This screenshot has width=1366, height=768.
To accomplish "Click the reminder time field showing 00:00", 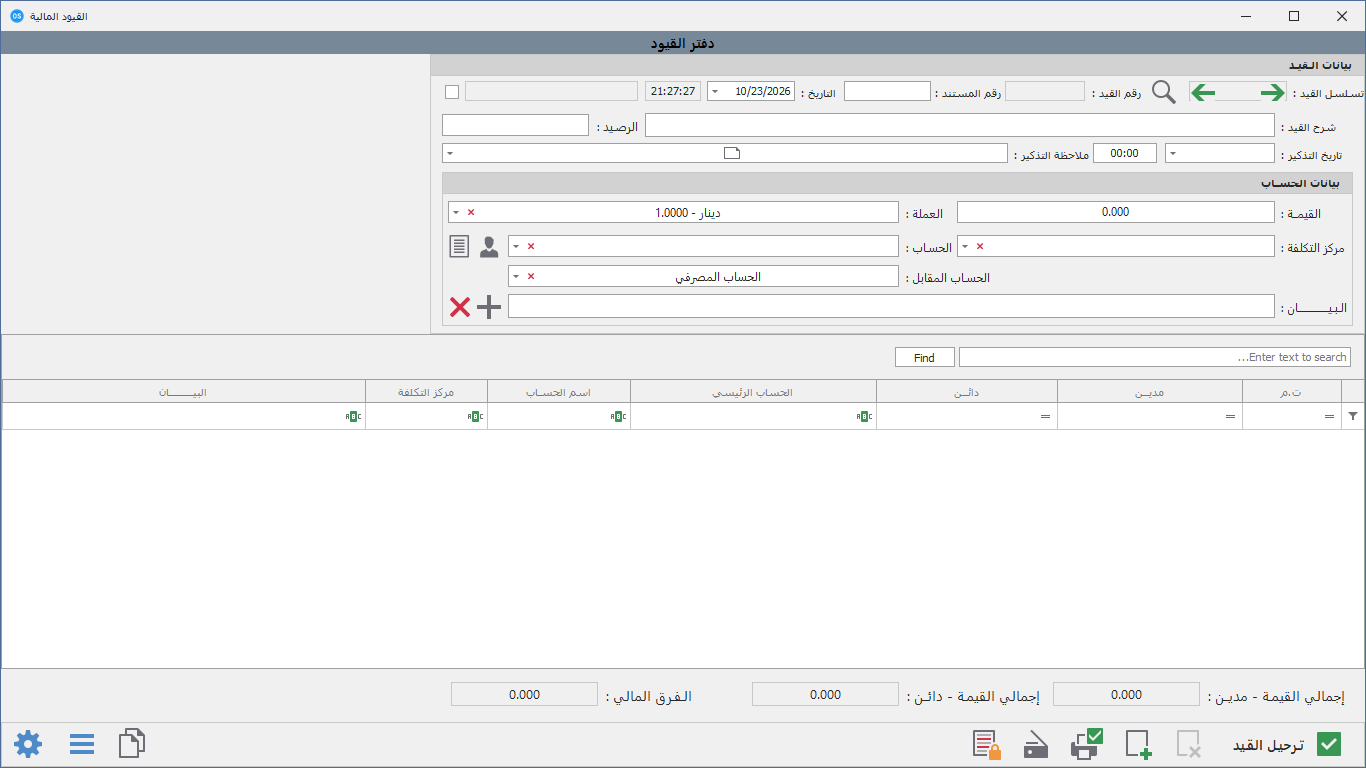I will 1125,154.
